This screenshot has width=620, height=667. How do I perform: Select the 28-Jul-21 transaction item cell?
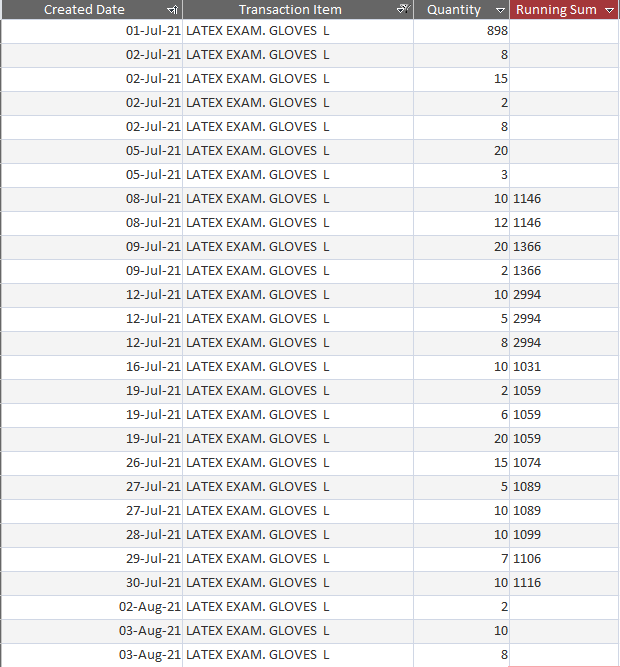click(x=298, y=535)
